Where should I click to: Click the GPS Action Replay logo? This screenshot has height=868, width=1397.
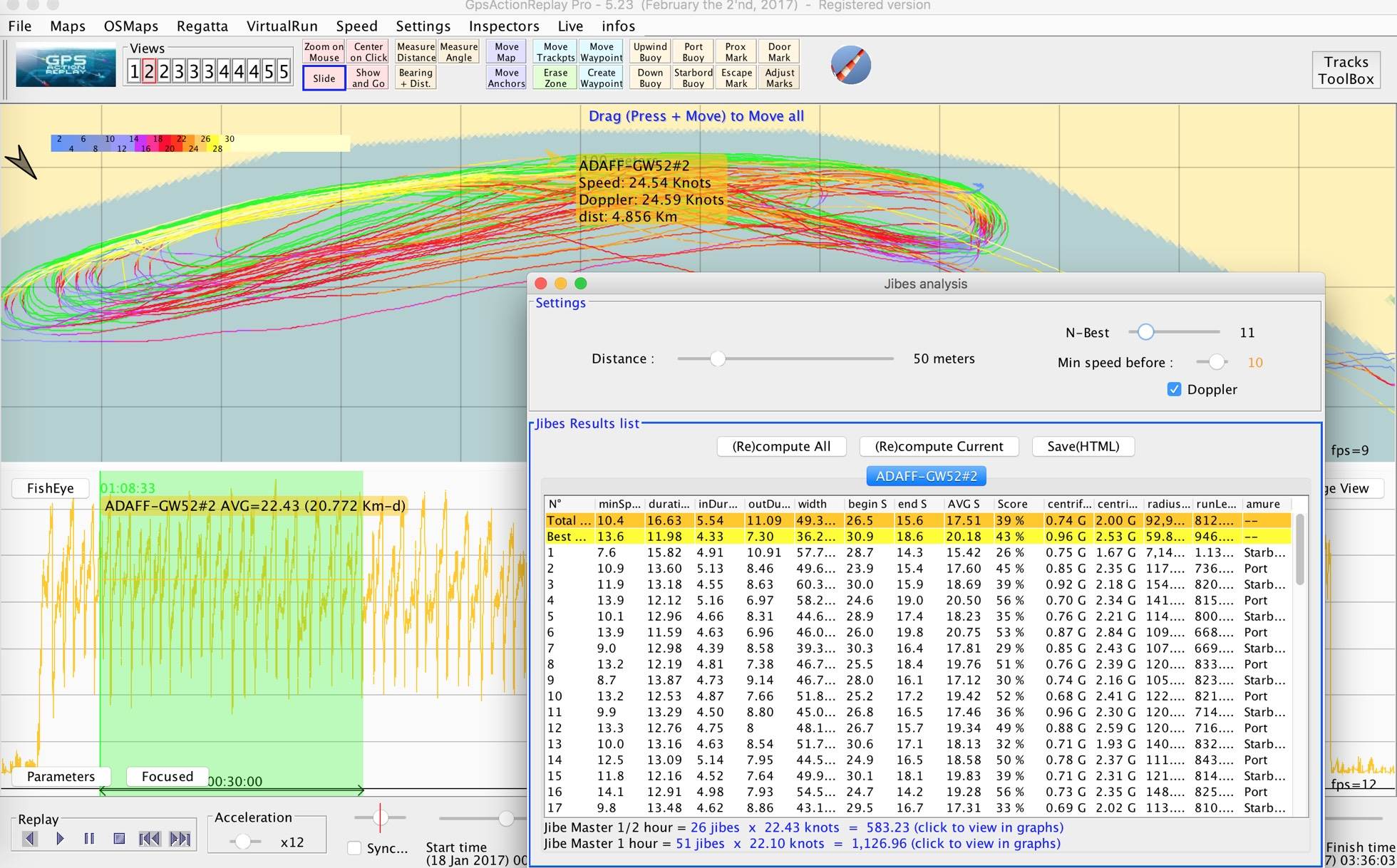click(66, 65)
